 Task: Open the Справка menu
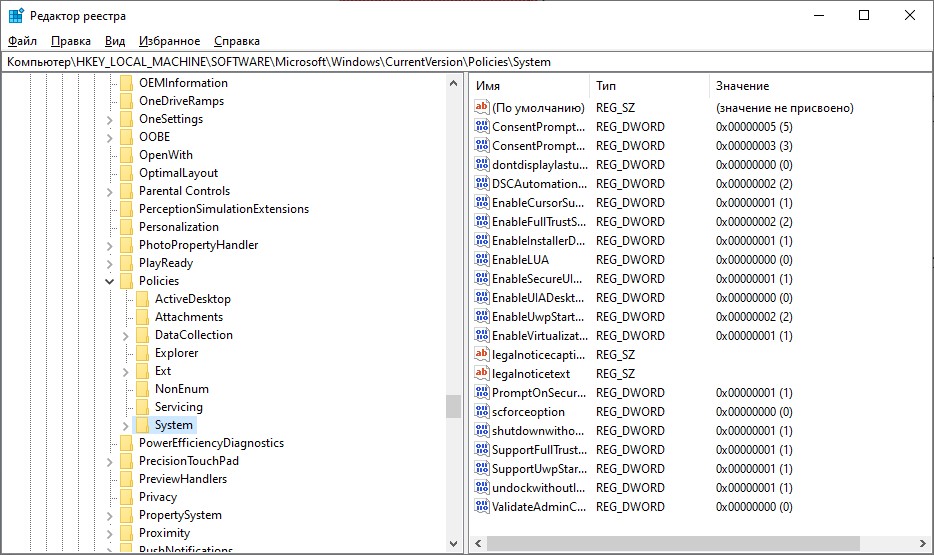click(237, 41)
